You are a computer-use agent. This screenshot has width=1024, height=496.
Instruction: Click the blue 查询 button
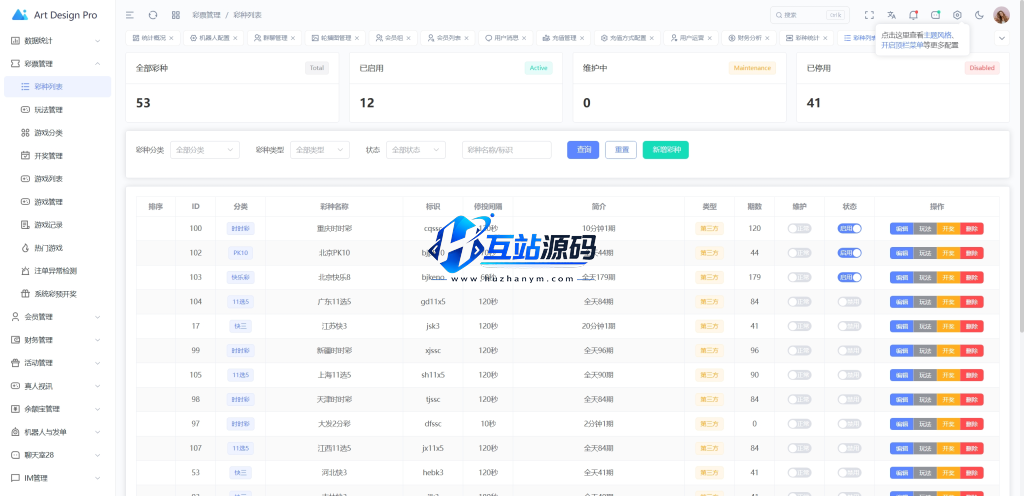583,149
